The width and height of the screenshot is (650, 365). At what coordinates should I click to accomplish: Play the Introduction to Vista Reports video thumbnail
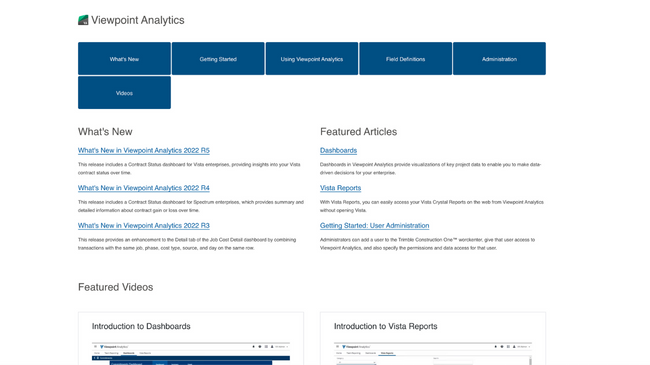433,354
